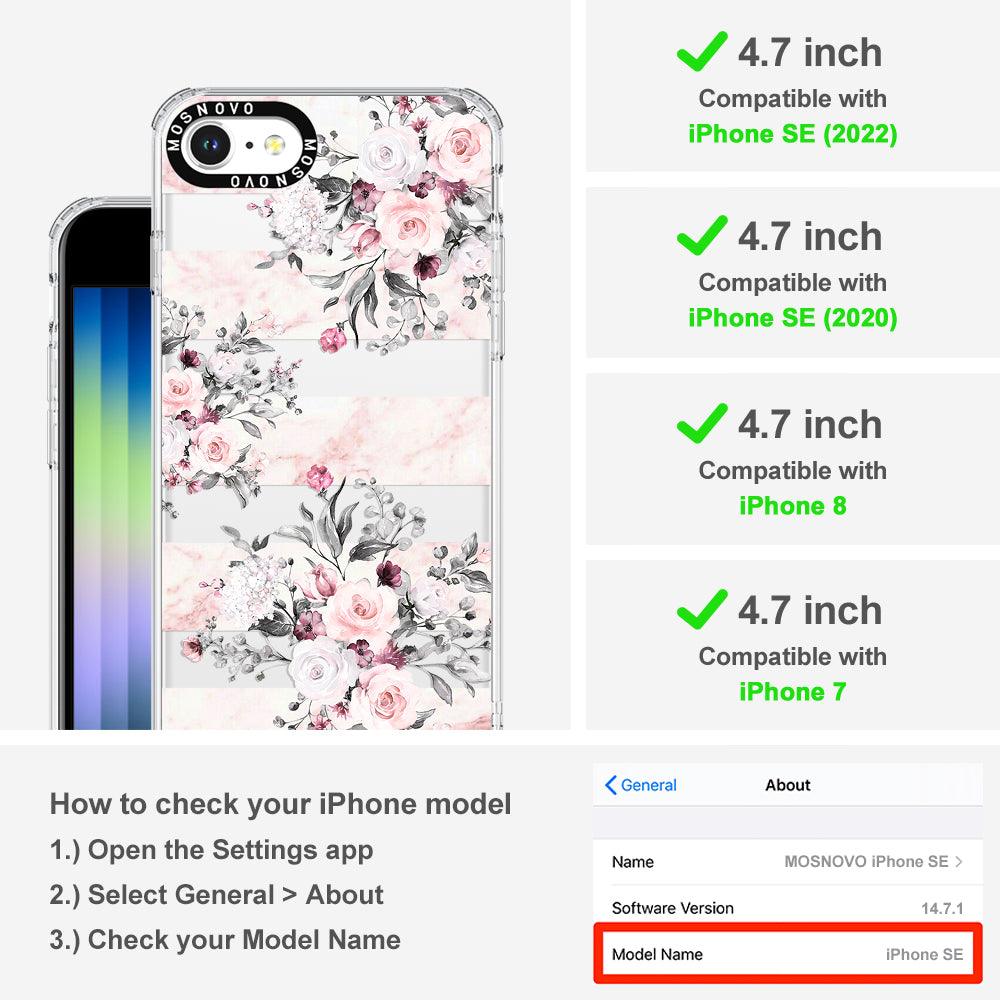This screenshot has height=1000, width=1000.
Task: Click the iPhone SE (2020) green text
Action: (793, 318)
